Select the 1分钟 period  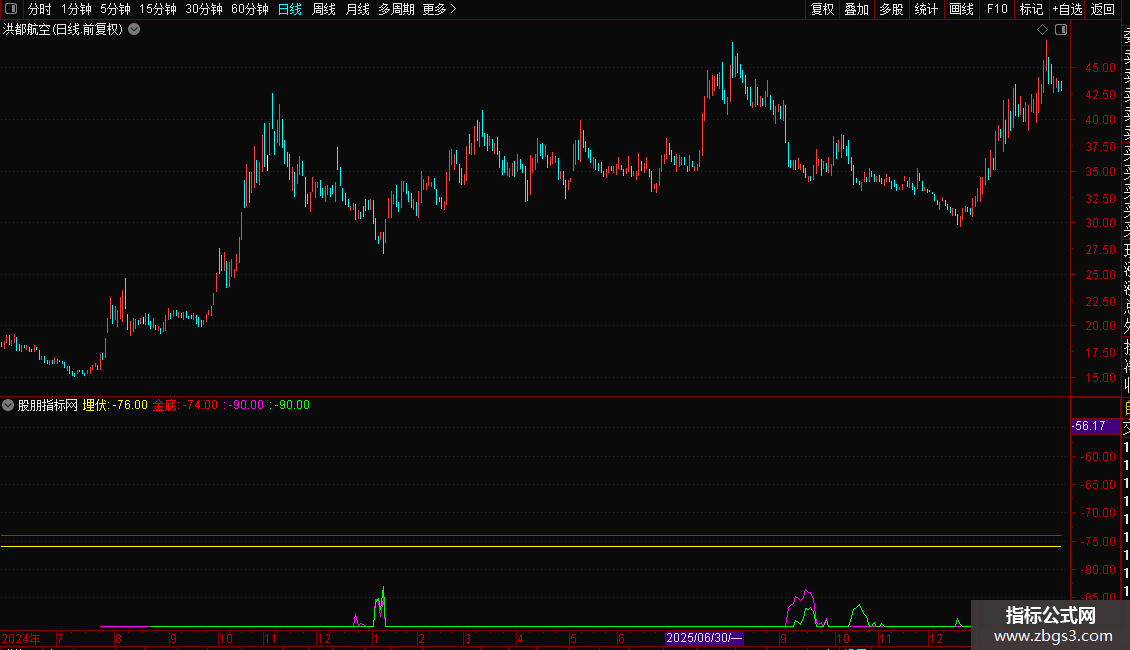(76, 9)
